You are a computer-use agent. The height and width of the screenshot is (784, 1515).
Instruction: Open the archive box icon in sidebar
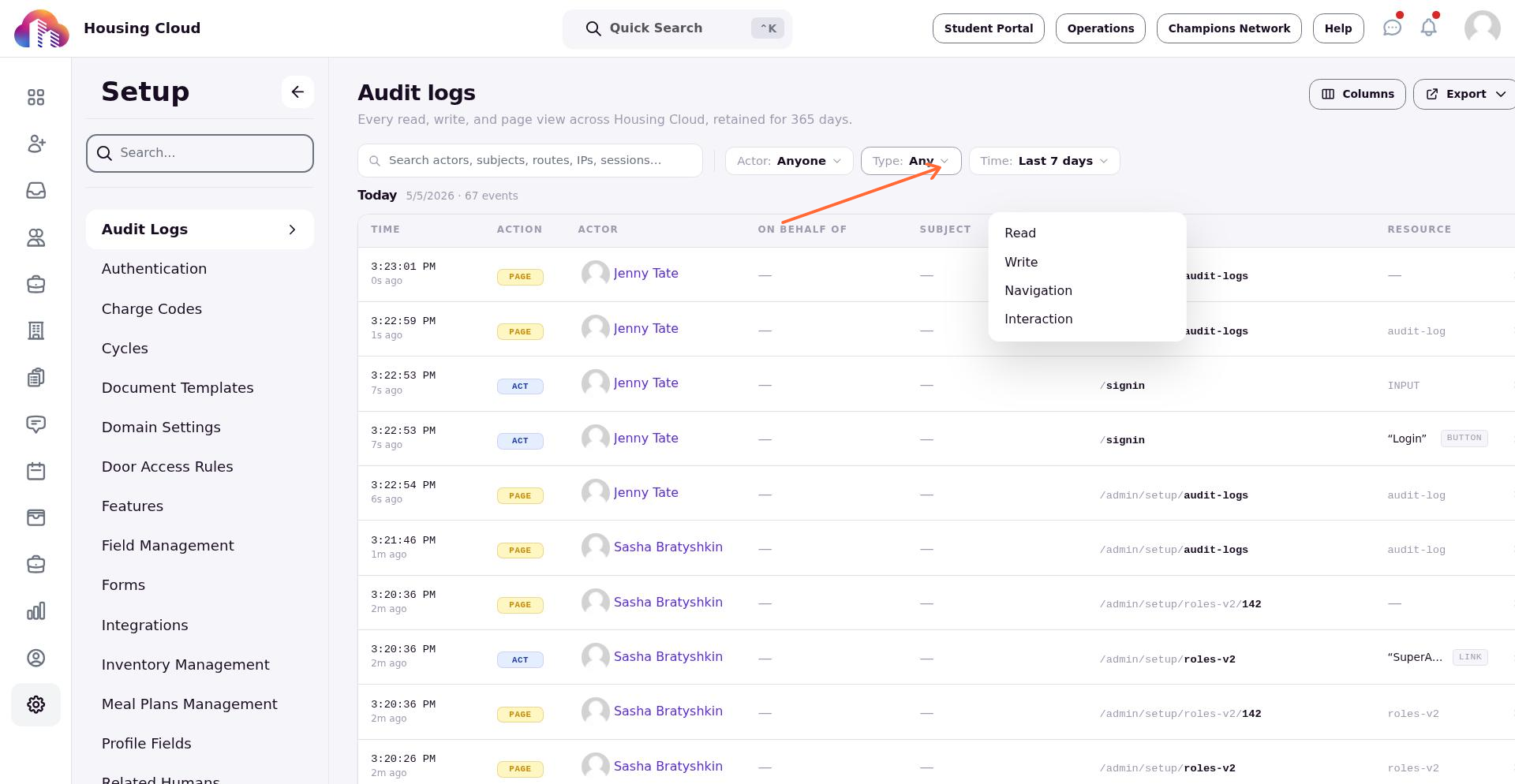[x=36, y=517]
